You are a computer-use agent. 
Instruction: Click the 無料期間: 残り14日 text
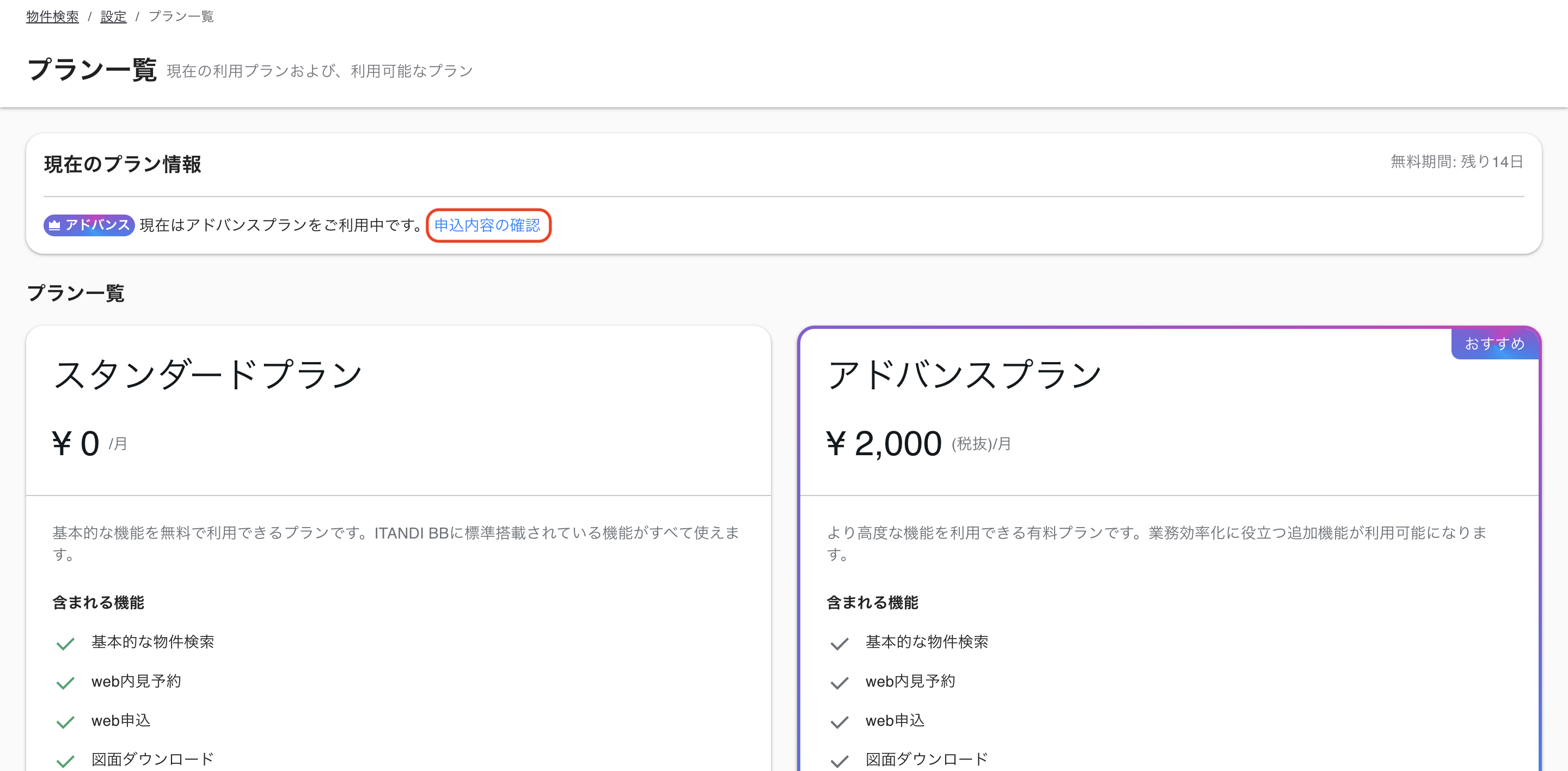pyautogui.click(x=1456, y=162)
